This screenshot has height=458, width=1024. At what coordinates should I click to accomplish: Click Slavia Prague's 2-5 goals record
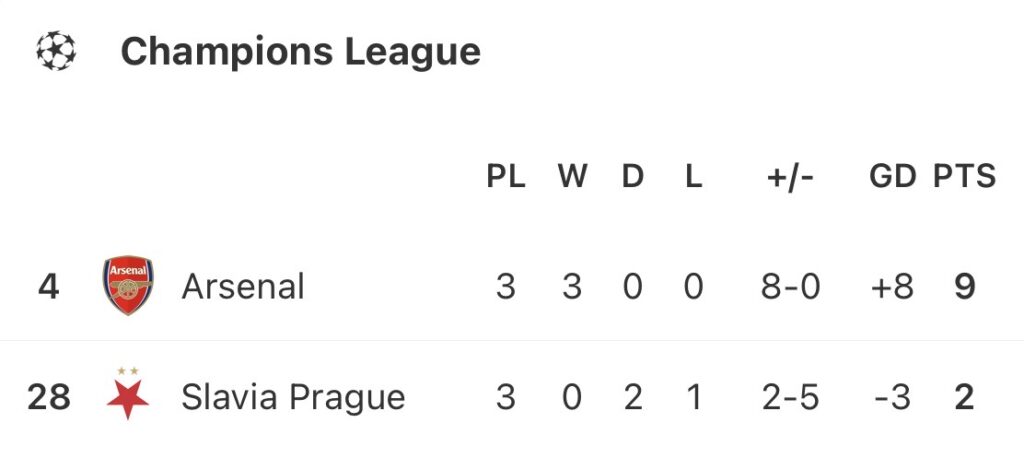(790, 397)
